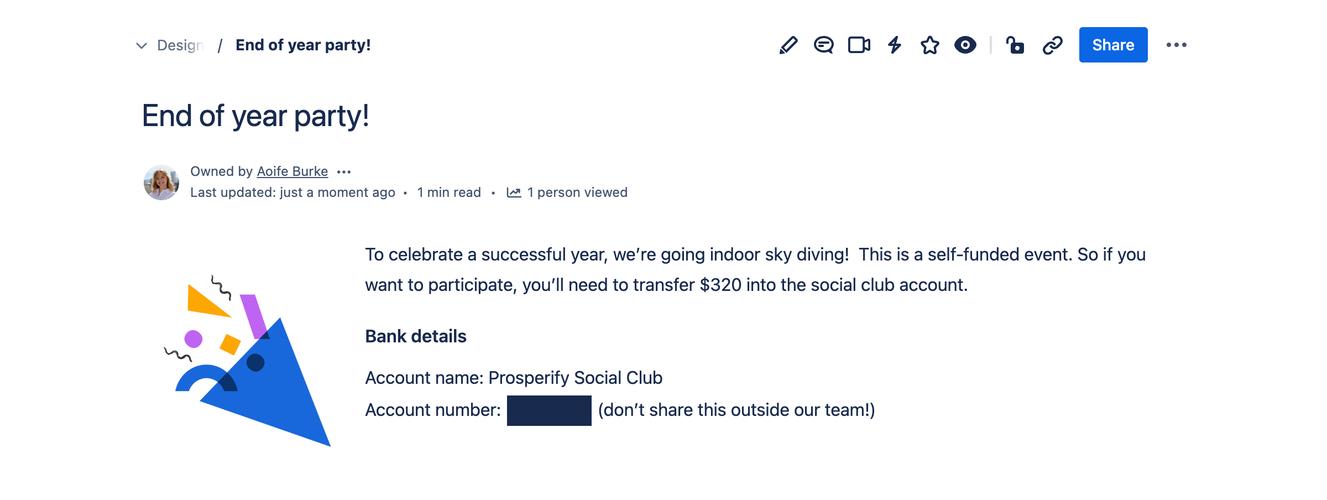Go to the Design space breadcrumb
The width and height of the screenshot is (1327, 500).
point(179,45)
